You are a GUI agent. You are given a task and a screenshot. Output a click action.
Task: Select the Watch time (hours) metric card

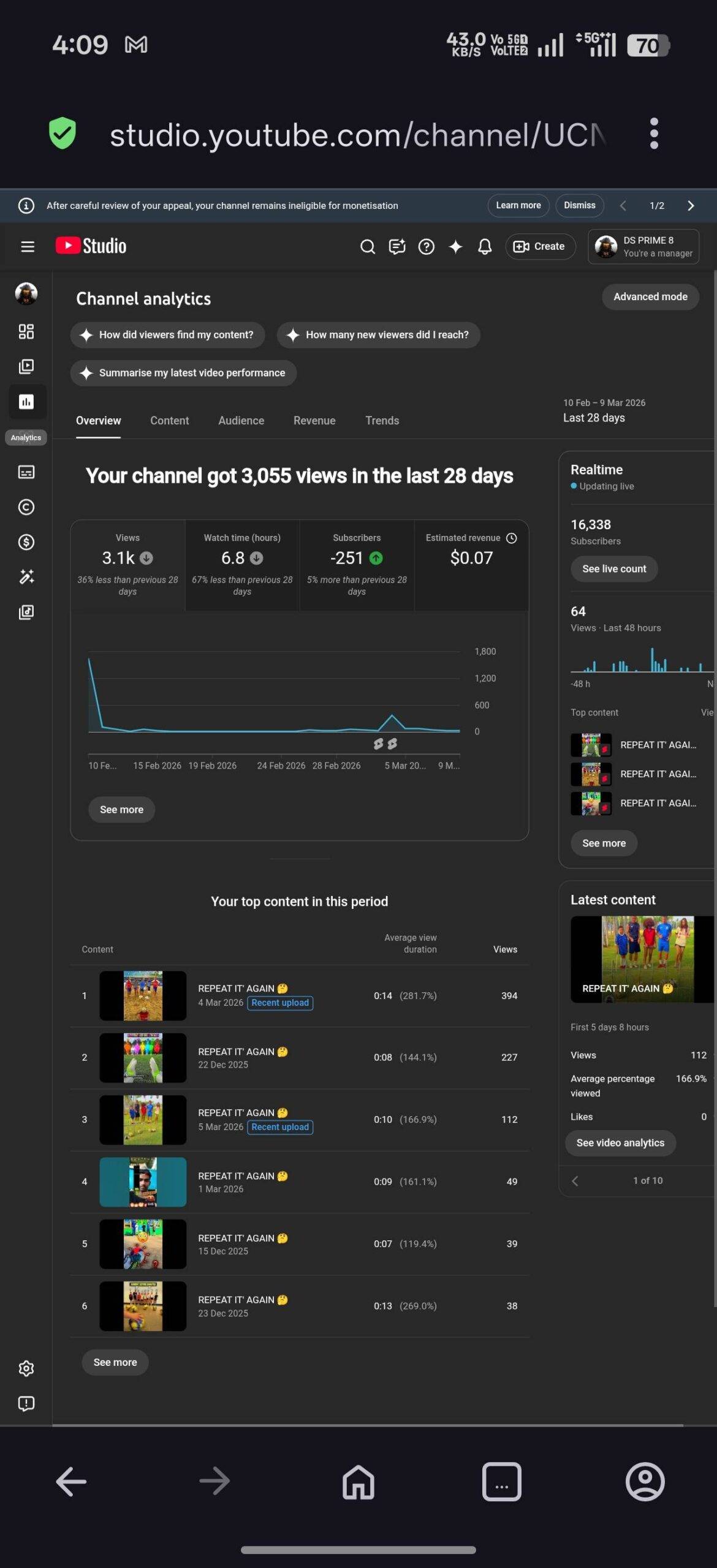tap(242, 564)
